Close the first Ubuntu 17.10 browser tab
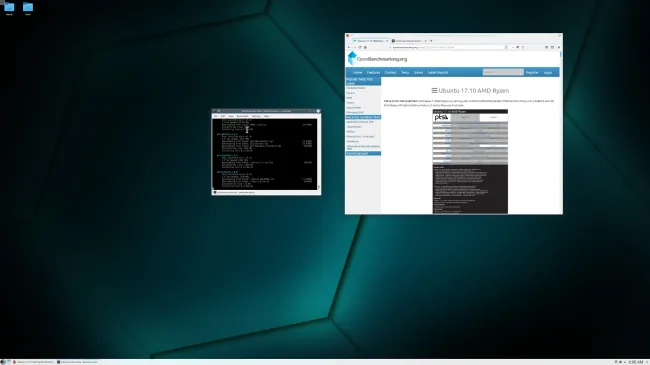The height and width of the screenshot is (365, 650). [x=387, y=41]
